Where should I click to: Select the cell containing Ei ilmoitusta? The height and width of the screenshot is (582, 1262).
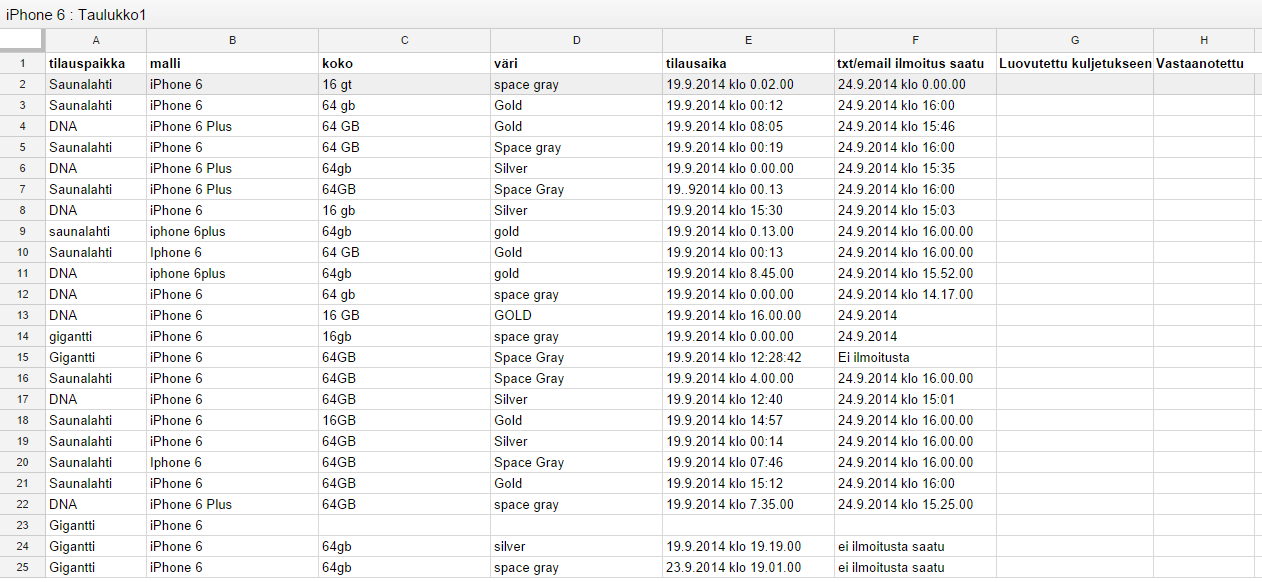click(x=915, y=357)
